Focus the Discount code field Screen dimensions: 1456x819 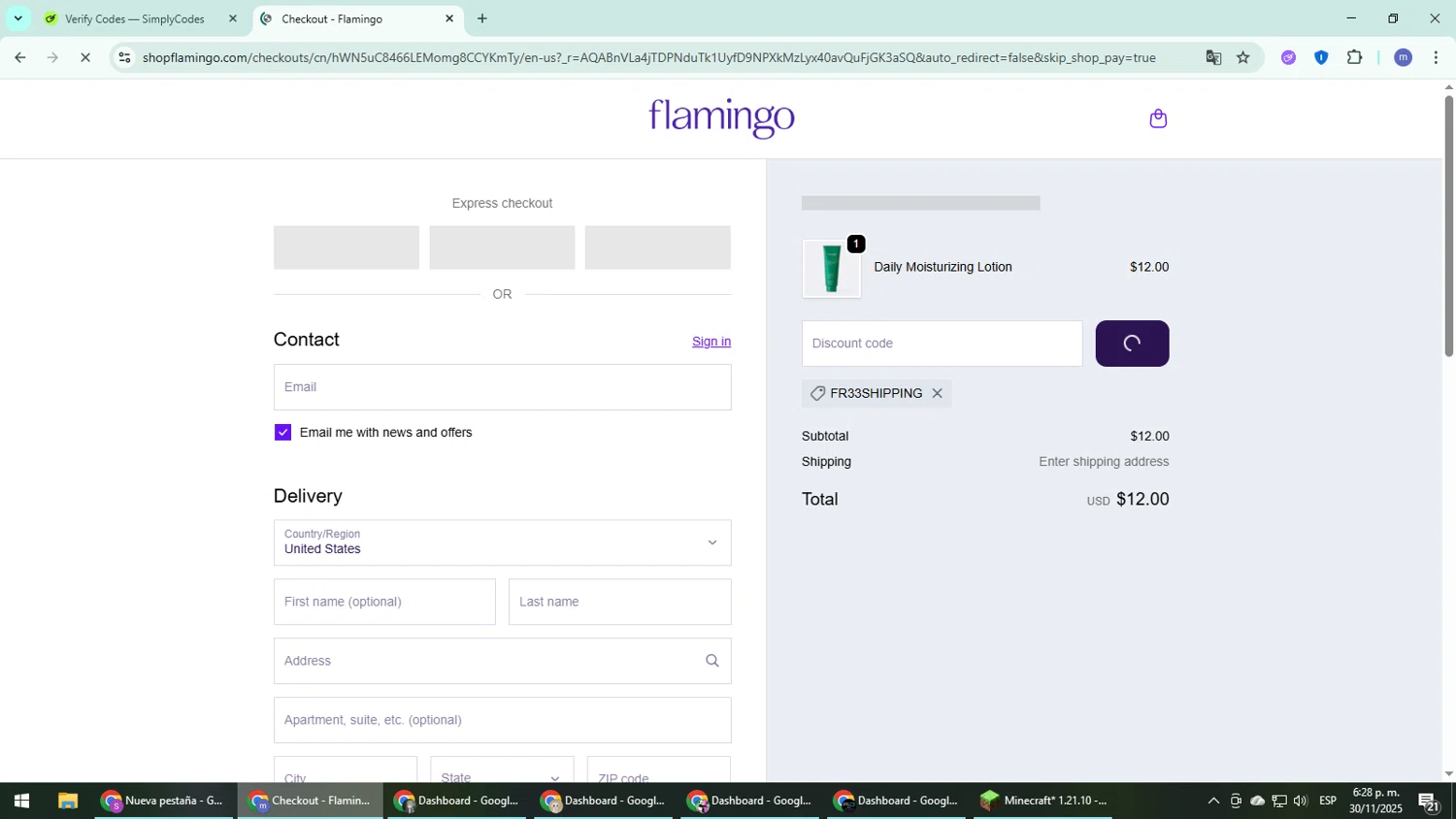[x=942, y=344]
